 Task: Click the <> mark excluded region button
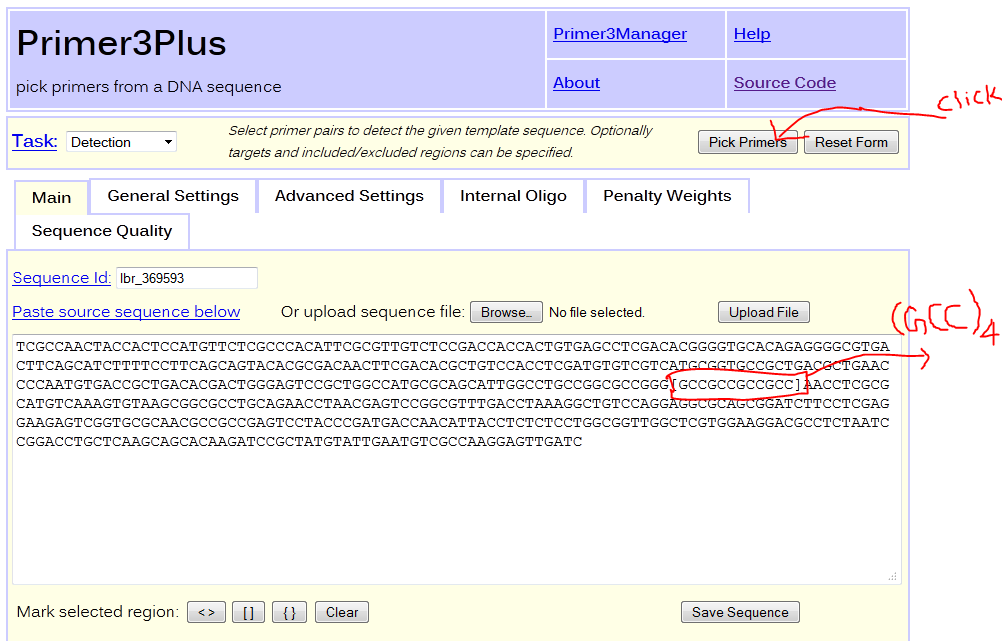tap(205, 612)
